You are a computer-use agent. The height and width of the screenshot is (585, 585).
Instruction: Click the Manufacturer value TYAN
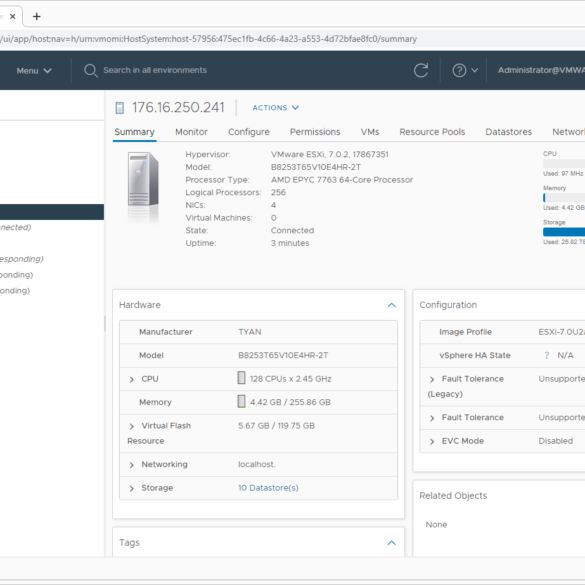coord(250,332)
